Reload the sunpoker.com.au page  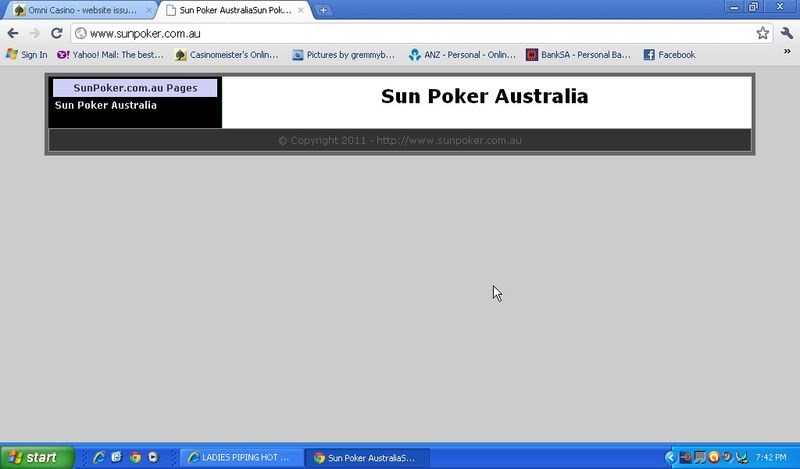[57, 34]
